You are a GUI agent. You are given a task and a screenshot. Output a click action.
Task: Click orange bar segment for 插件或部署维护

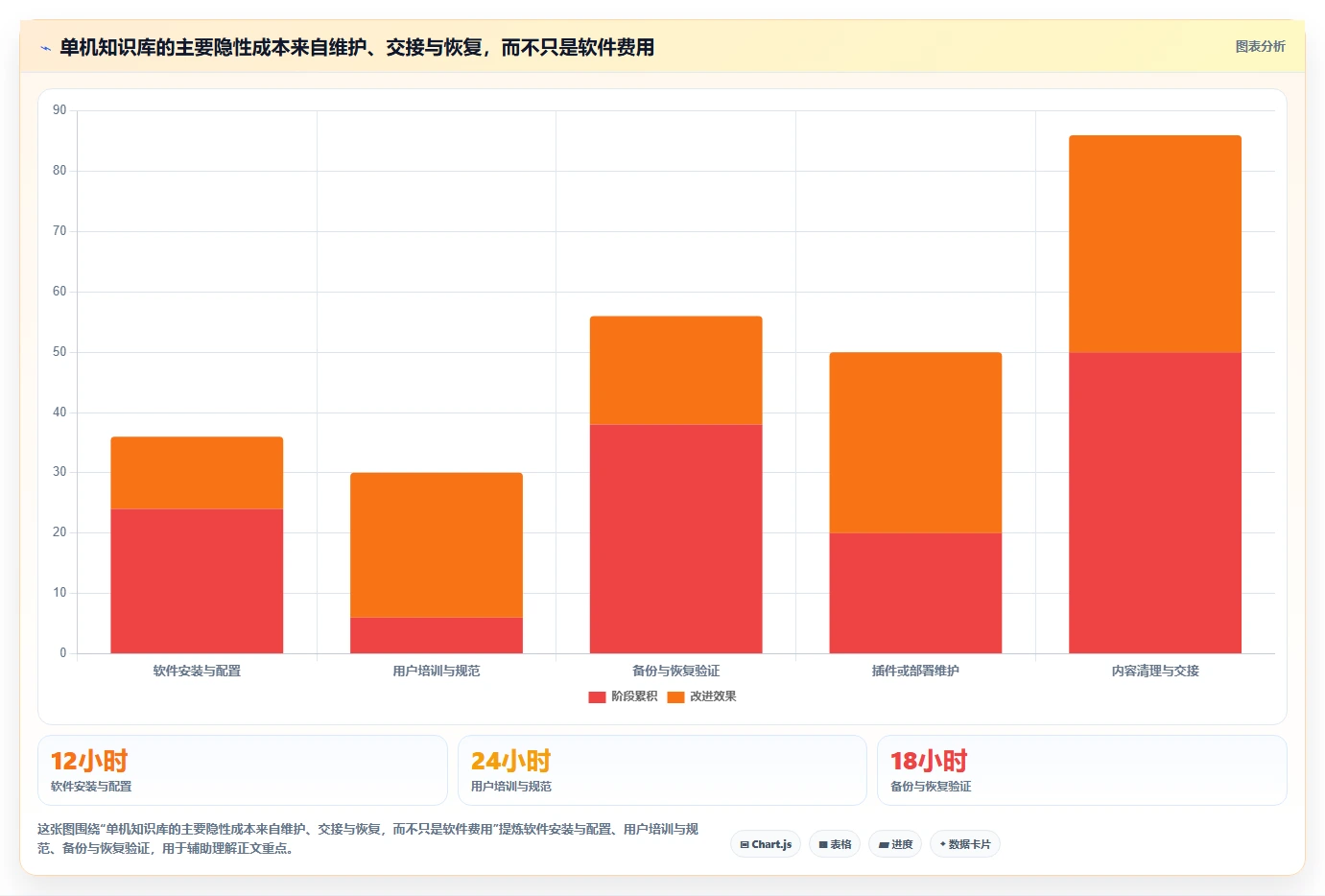coord(915,443)
